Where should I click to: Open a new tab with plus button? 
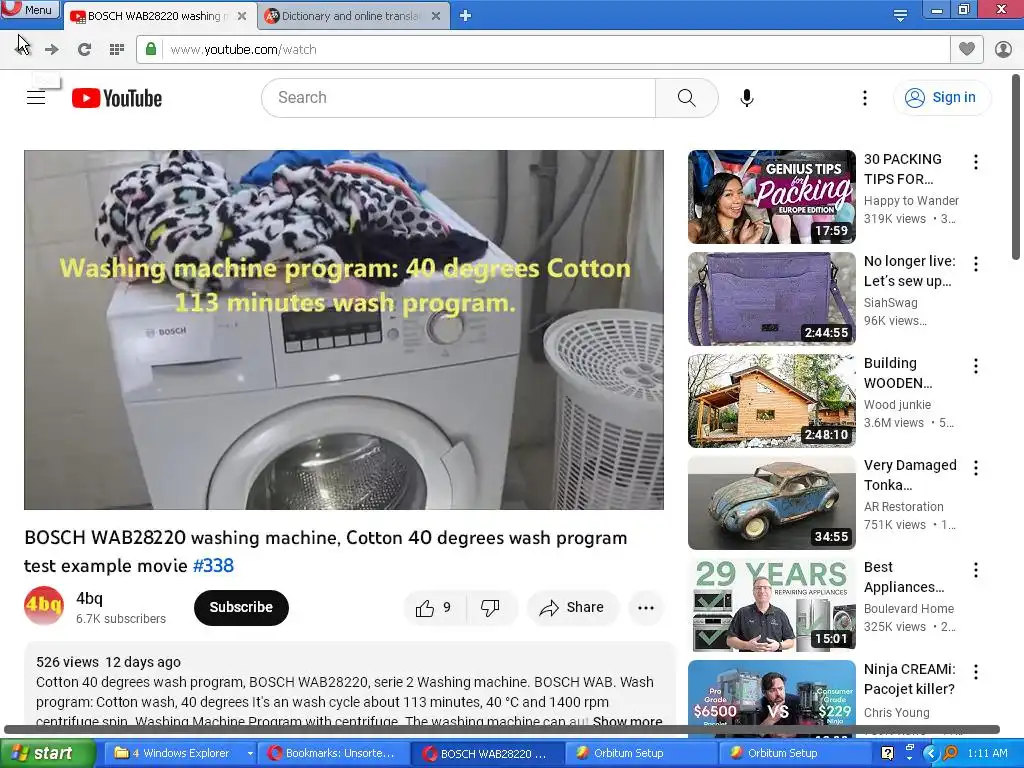[465, 16]
